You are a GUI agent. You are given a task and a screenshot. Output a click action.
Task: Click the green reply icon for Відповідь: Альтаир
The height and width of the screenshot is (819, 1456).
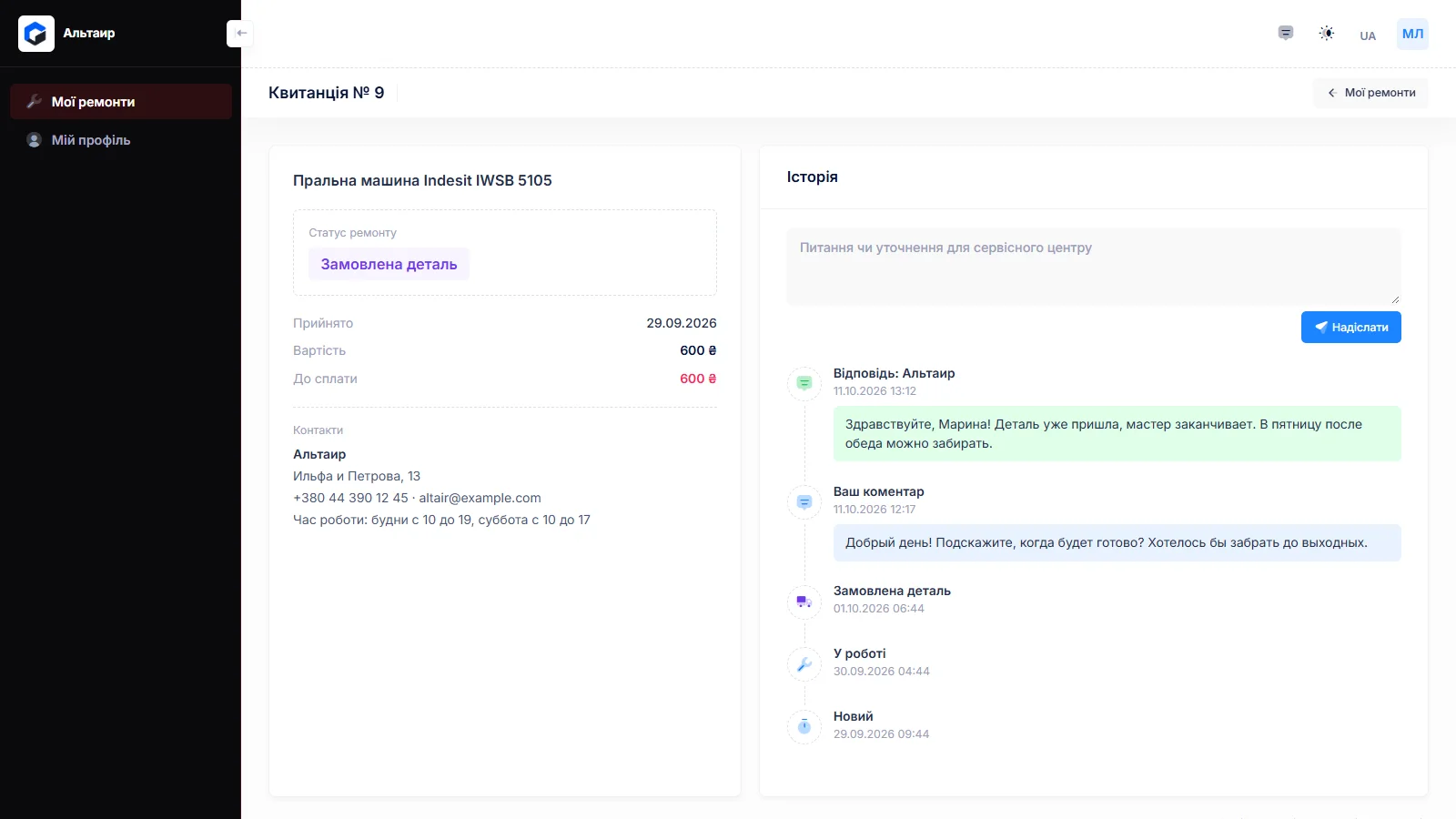(804, 383)
